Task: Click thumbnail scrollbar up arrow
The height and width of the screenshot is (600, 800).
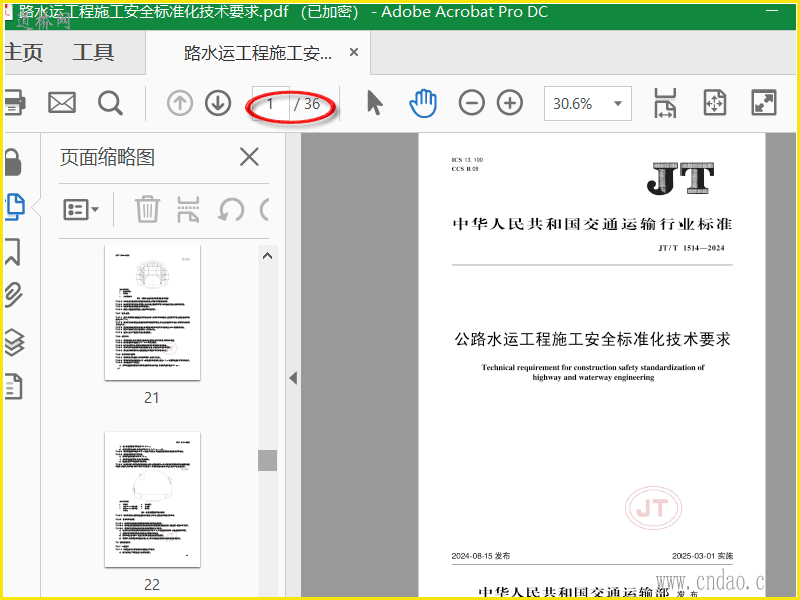Action: point(267,256)
